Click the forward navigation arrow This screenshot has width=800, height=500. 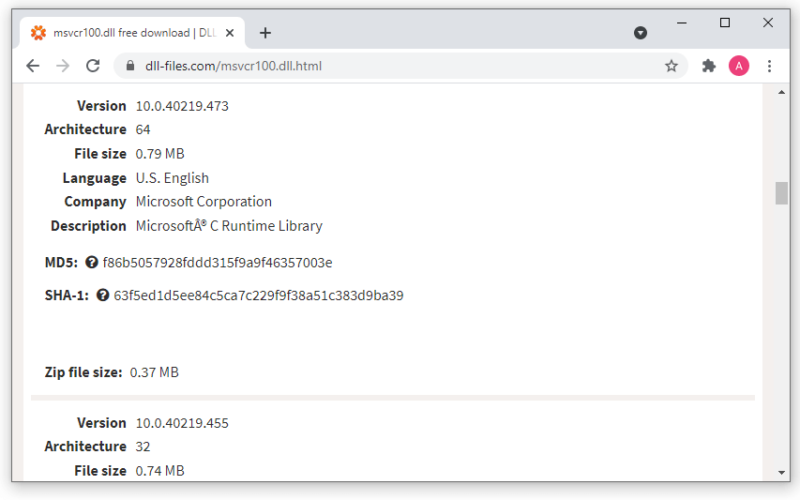[x=63, y=66]
